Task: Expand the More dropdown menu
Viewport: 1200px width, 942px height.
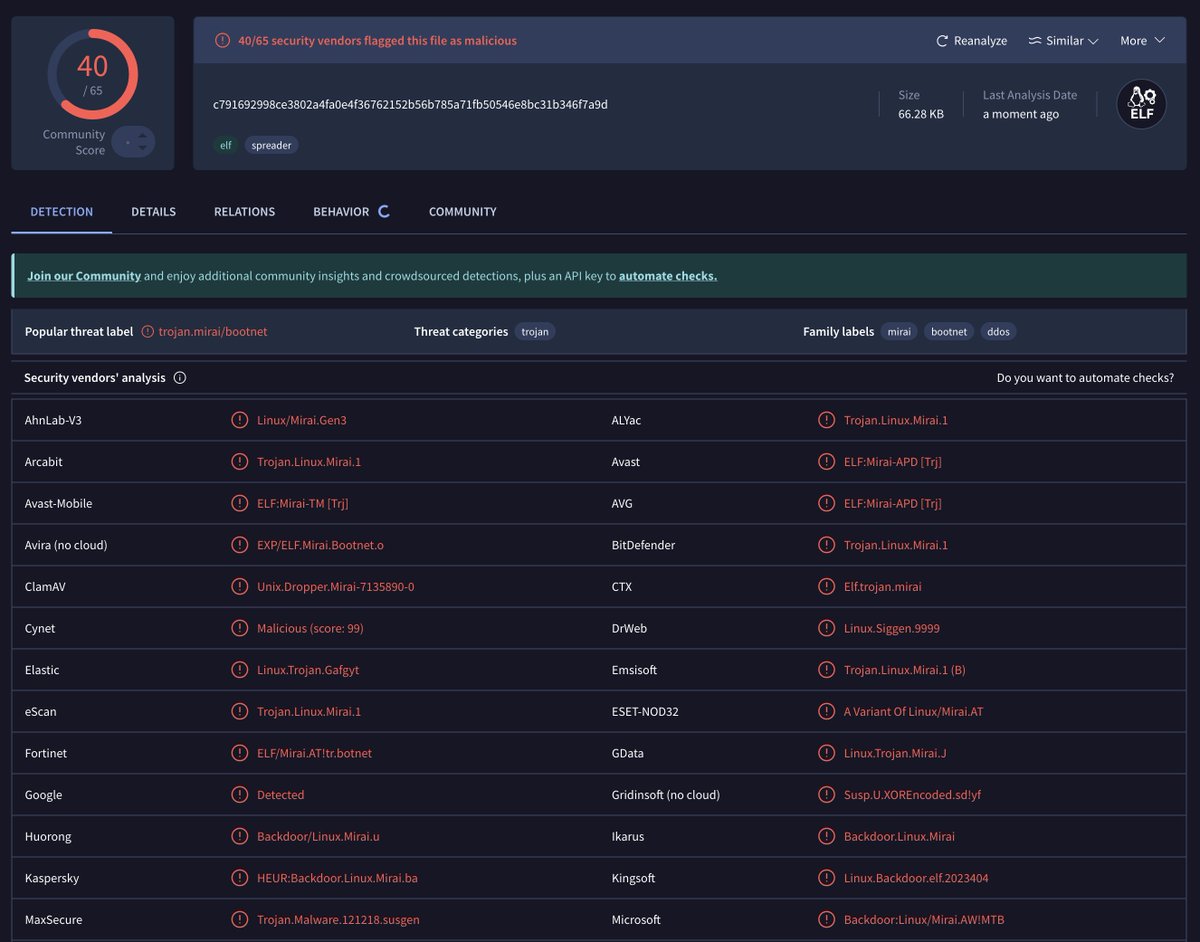Action: pyautogui.click(x=1143, y=41)
